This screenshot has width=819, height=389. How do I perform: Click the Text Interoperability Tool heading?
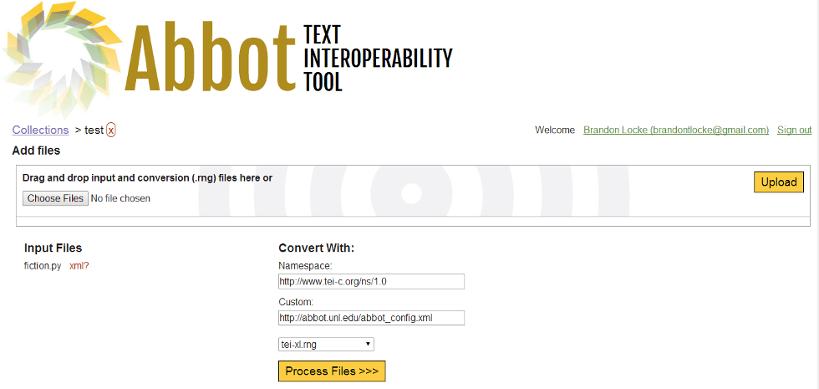[x=377, y=58]
